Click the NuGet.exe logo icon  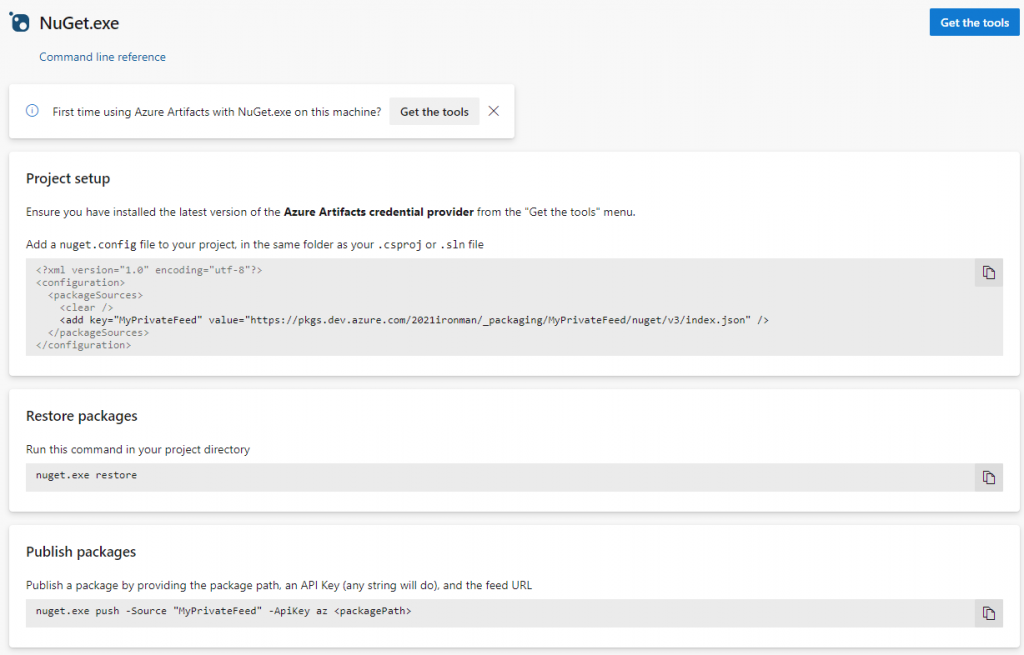pos(19,22)
